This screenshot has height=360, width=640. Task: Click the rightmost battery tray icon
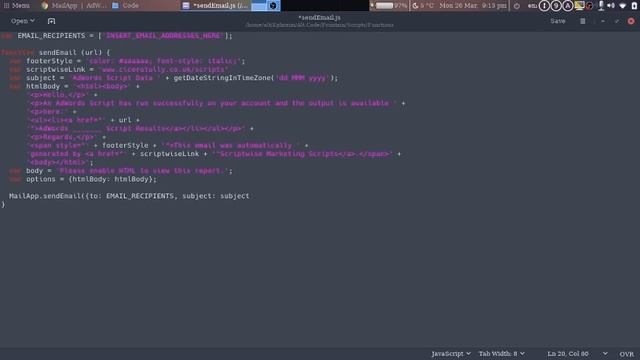(634, 6)
